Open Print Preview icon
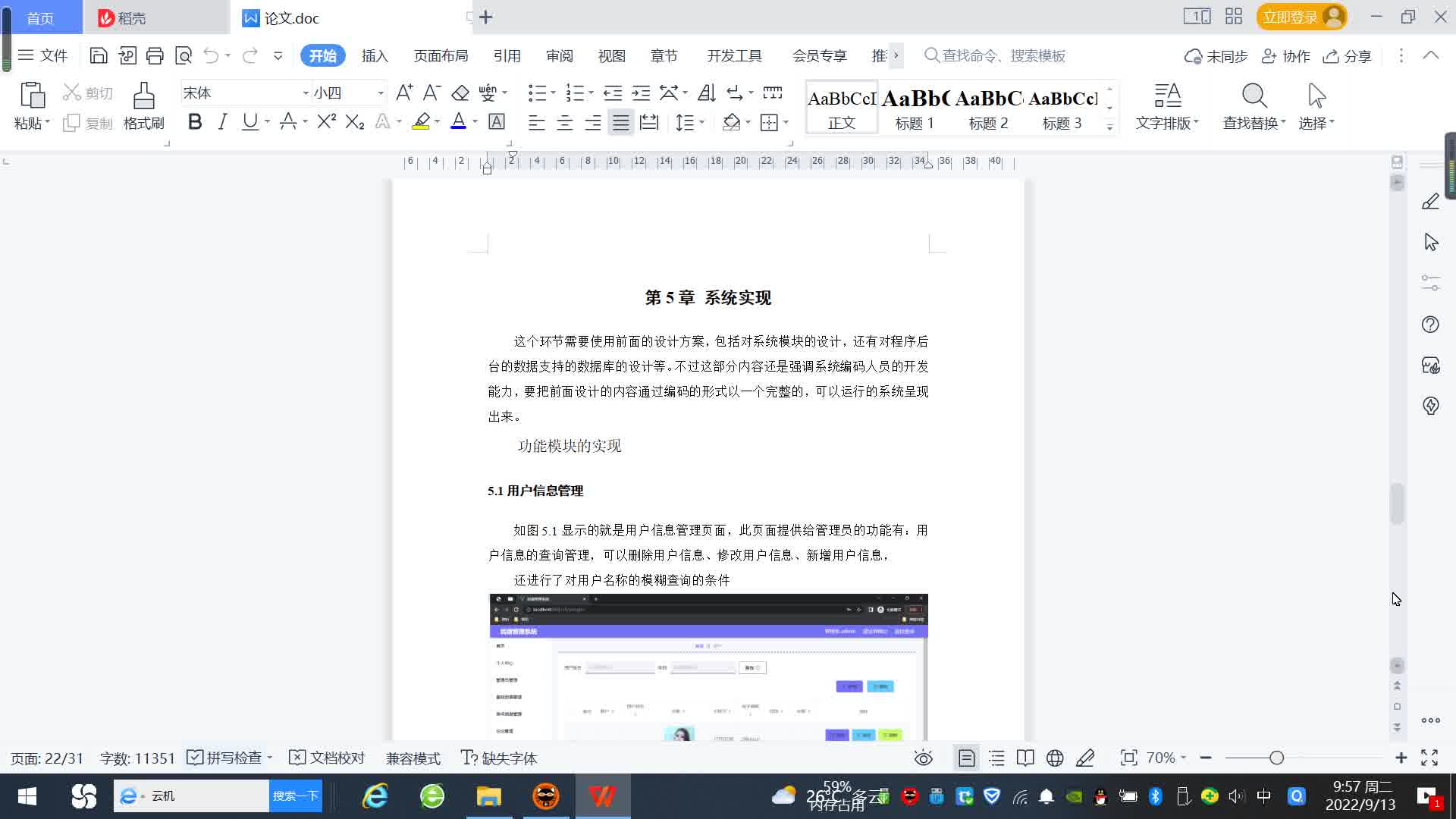 point(184,55)
